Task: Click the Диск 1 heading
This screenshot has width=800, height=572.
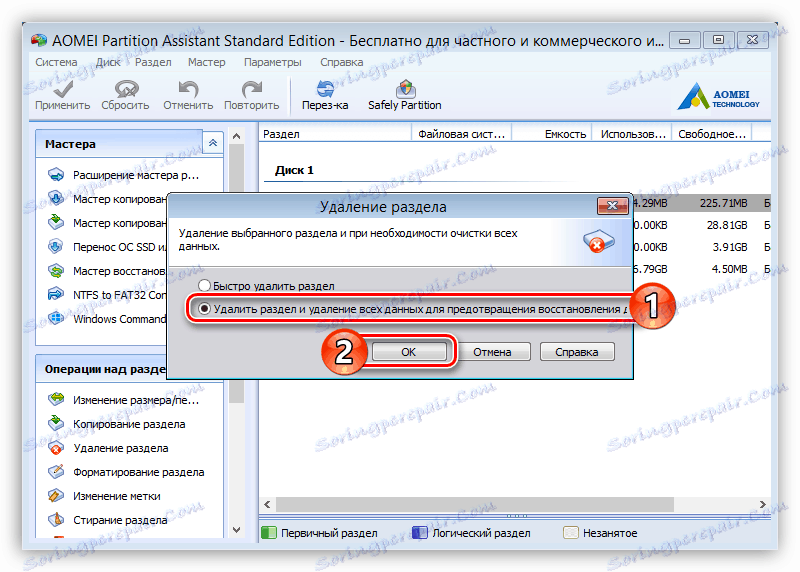Action: point(294,170)
